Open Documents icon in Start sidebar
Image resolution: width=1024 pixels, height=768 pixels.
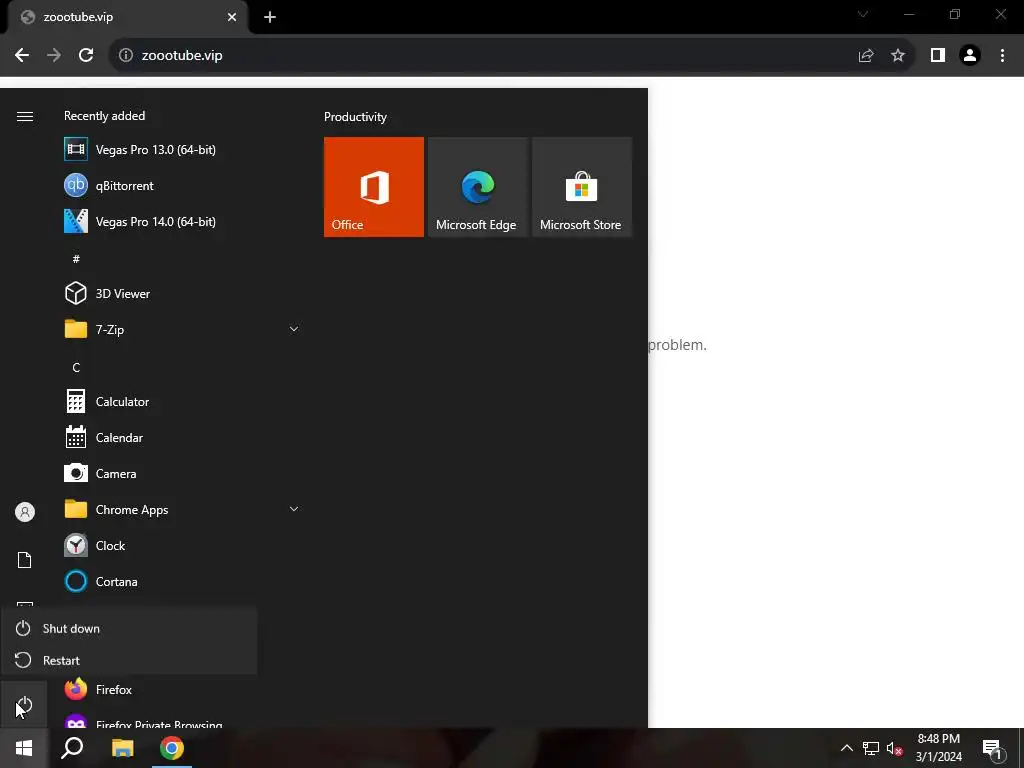(25, 560)
